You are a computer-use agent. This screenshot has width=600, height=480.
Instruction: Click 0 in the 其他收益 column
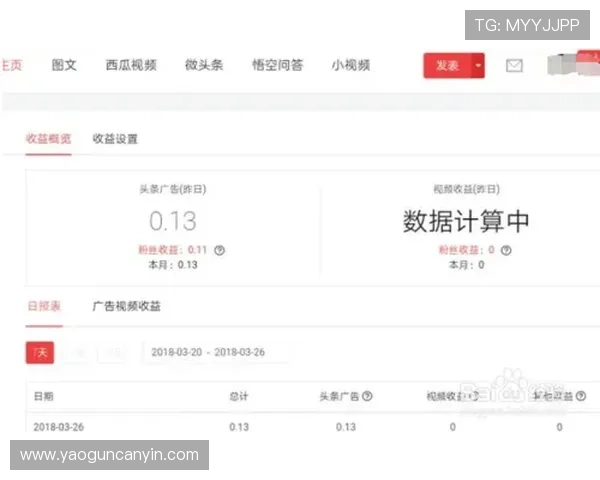(559, 427)
